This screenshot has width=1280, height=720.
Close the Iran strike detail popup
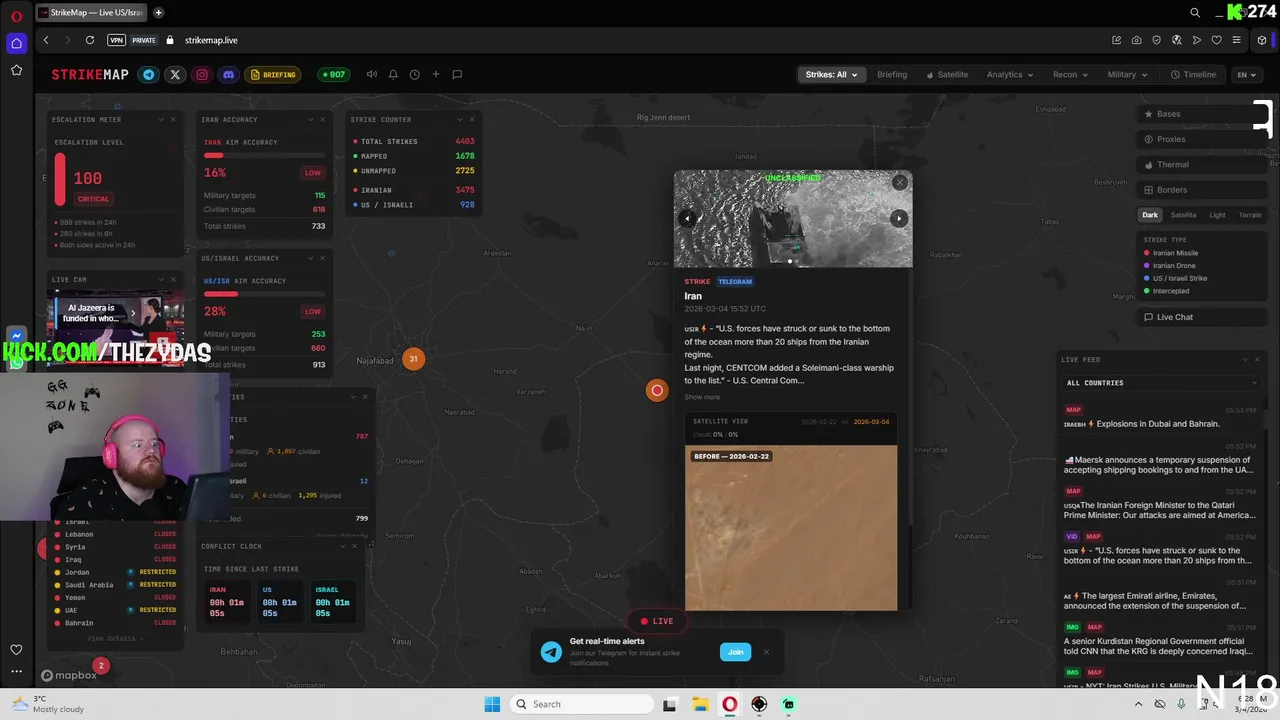point(900,182)
